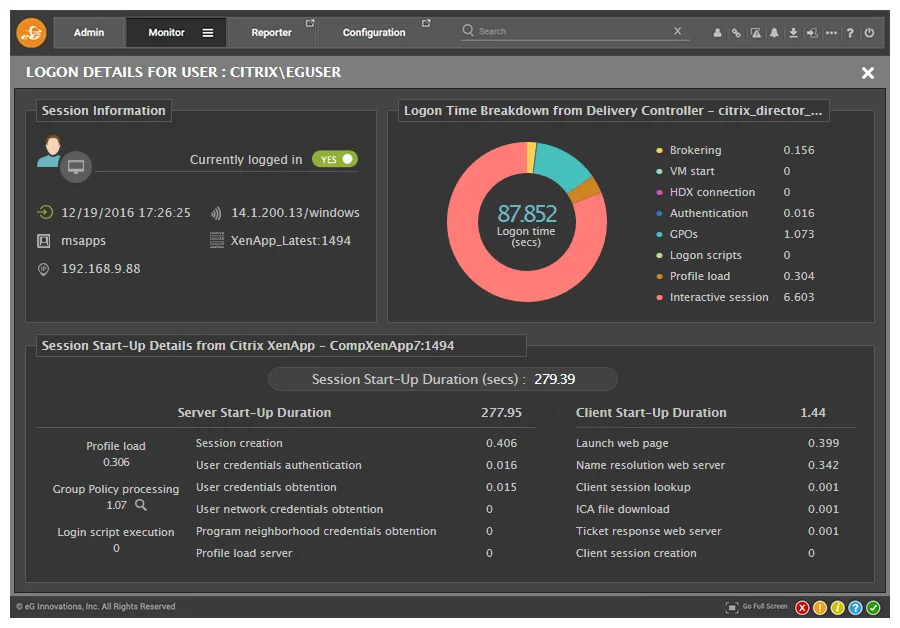This screenshot has width=900, height=628.
Task: Open the Configuration tab
Action: pos(374,33)
